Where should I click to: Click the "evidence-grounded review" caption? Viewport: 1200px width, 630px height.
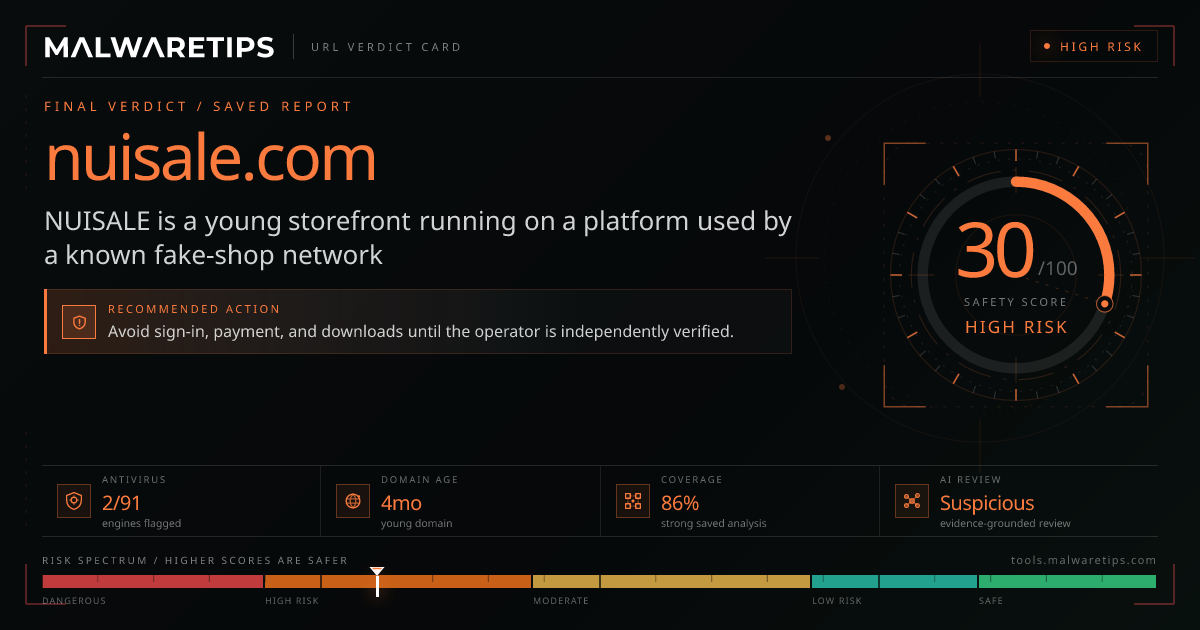pos(1005,523)
